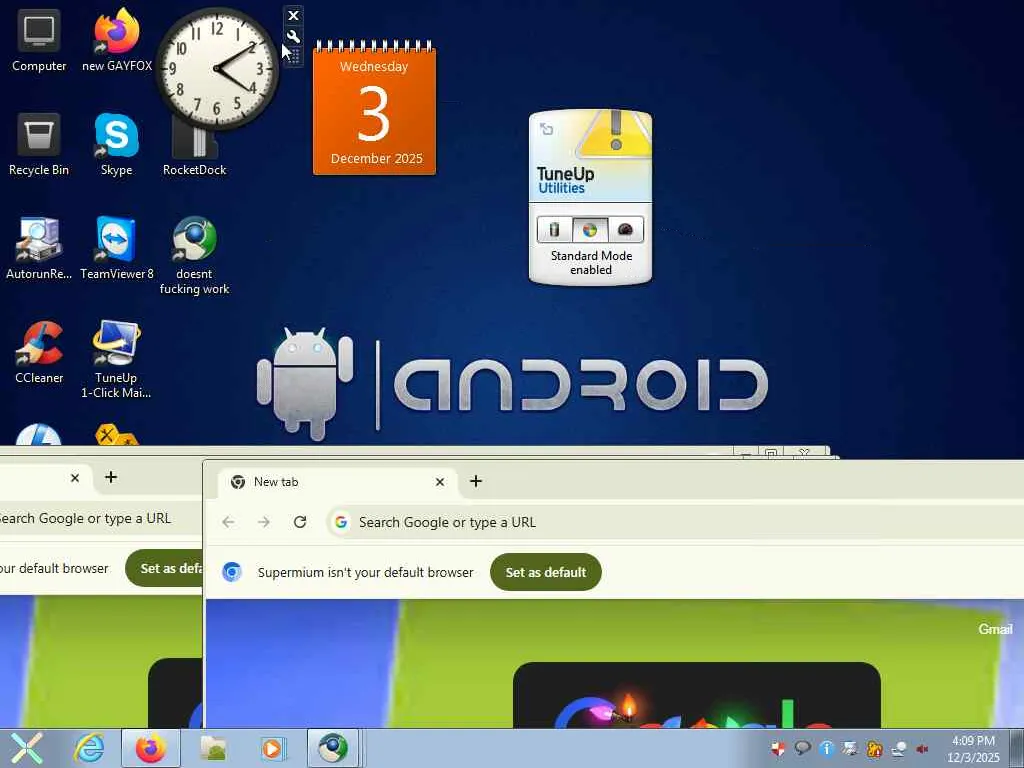Launch CCleaner from the desktop
This screenshot has width=1024, height=768.
[x=39, y=353]
